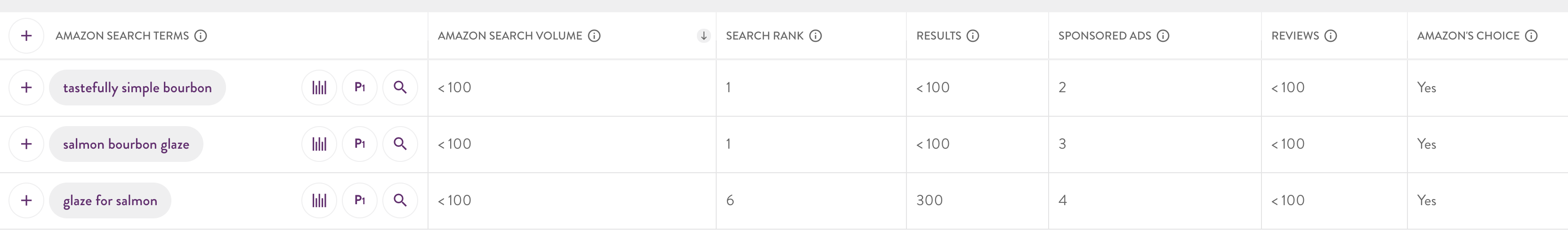Add salmon bourbon glaze with plus button
The width and height of the screenshot is (1568, 240).
[26, 144]
